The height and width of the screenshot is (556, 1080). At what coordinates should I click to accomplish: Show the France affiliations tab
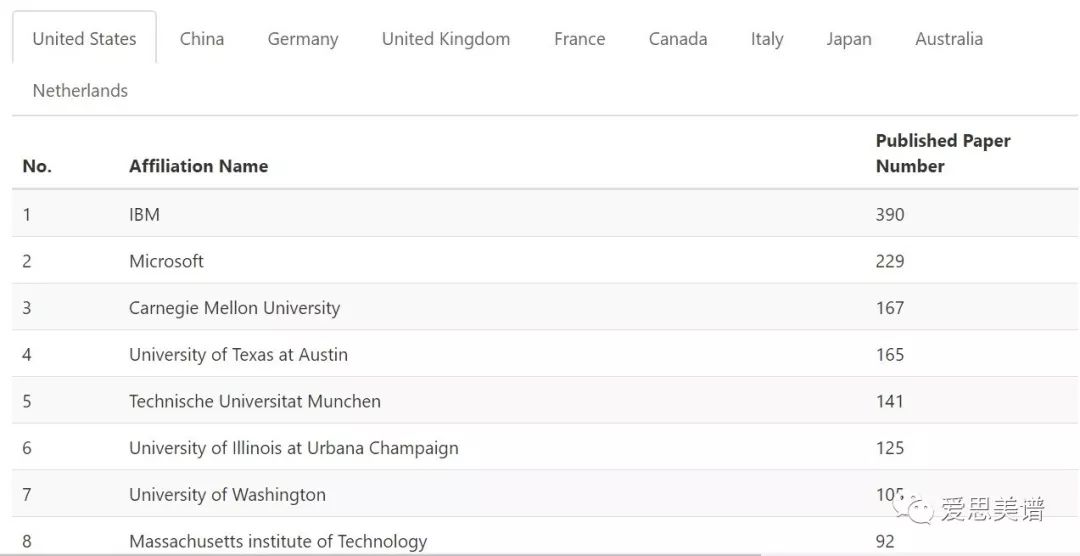pos(579,39)
